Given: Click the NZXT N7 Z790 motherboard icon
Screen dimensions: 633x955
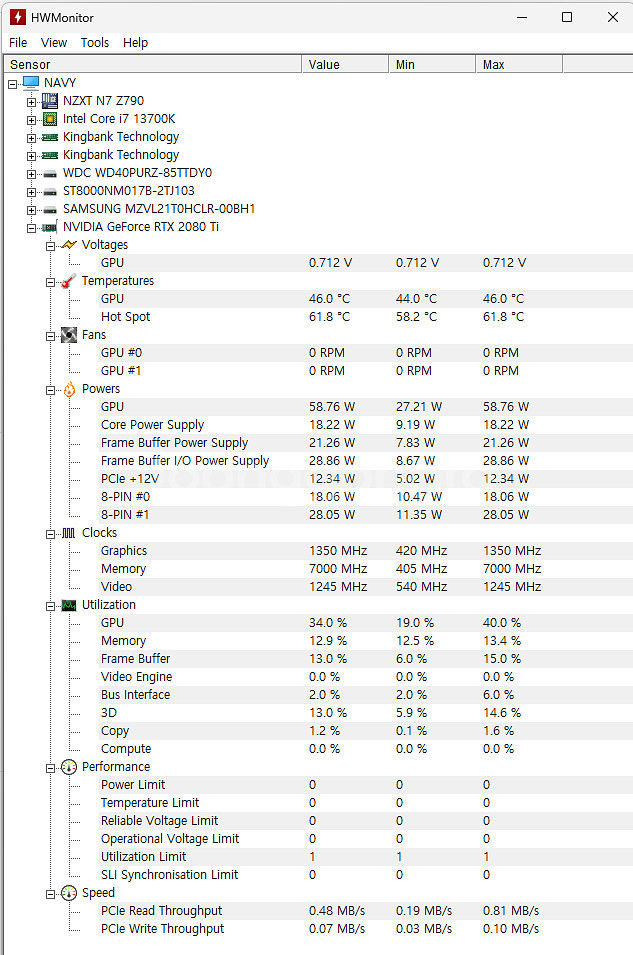Looking at the screenshot, I should pos(49,101).
